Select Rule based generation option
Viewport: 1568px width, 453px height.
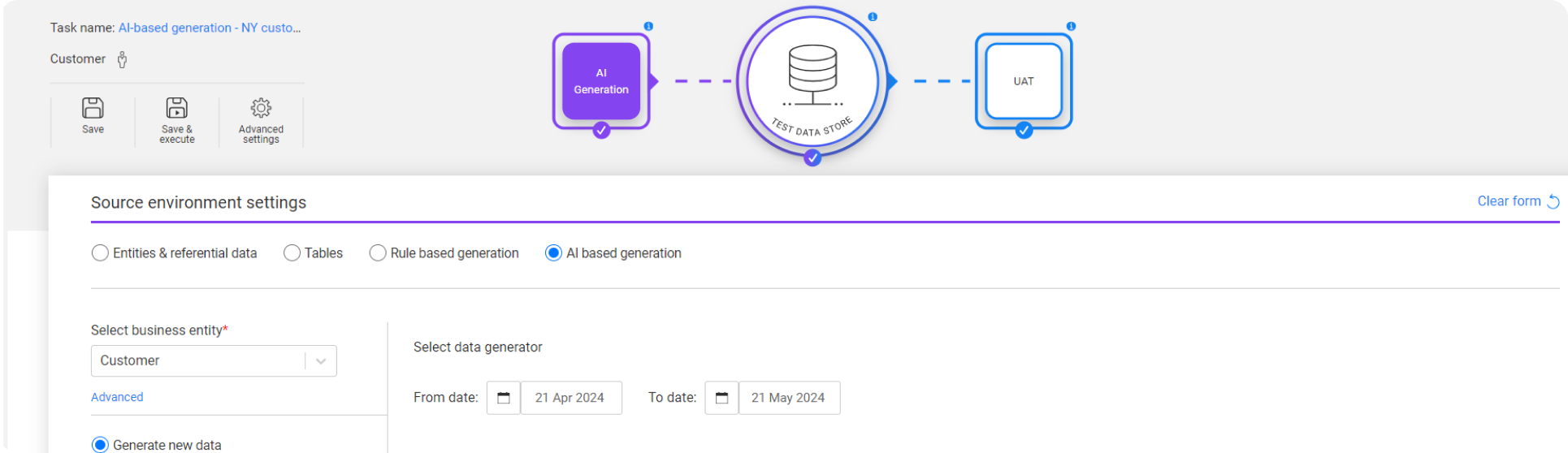(x=378, y=253)
